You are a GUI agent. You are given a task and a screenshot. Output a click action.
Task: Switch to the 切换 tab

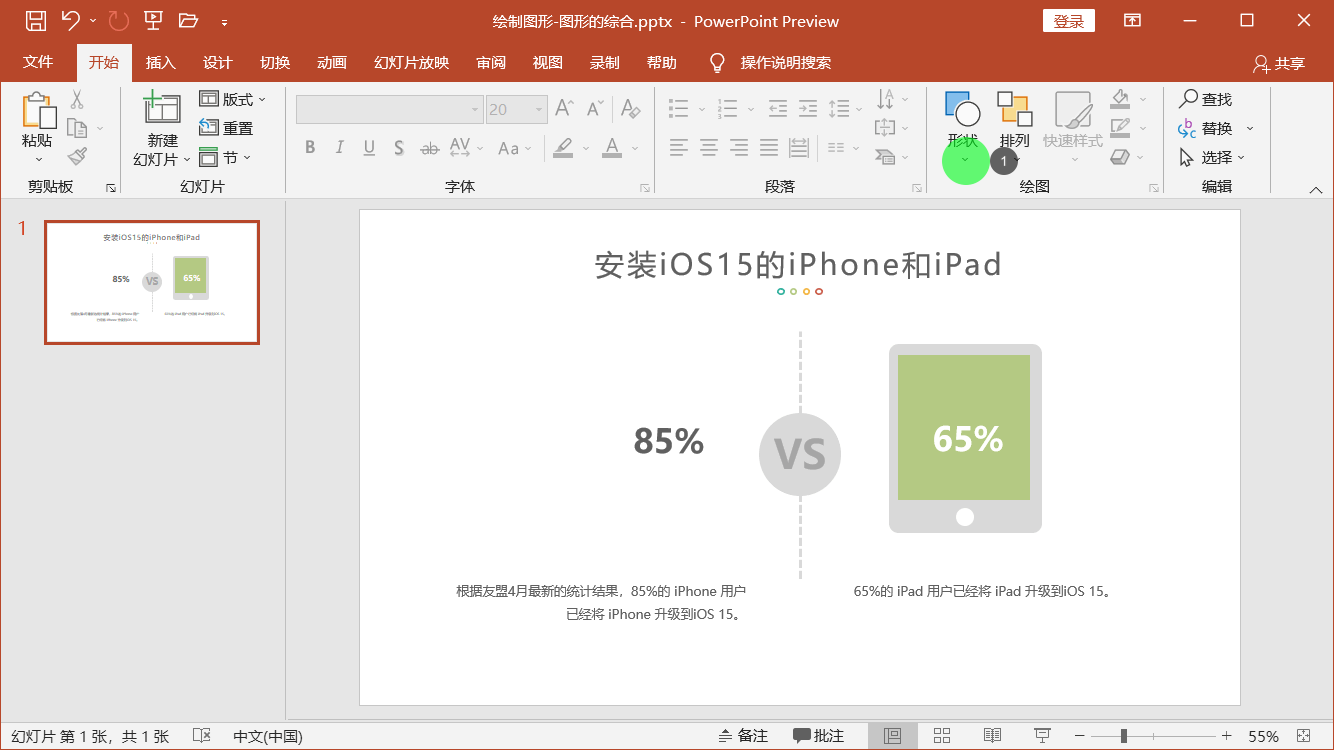[x=275, y=62]
